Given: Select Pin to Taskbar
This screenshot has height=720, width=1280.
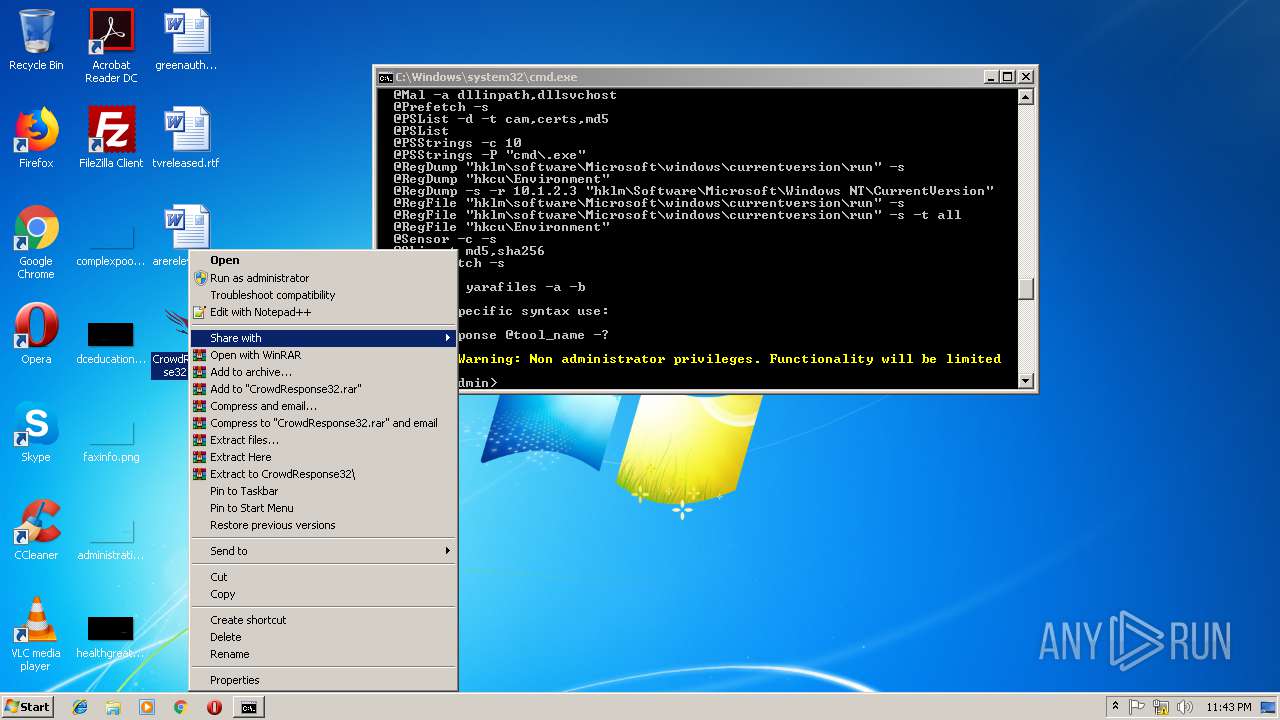Looking at the screenshot, I should click(324, 491).
